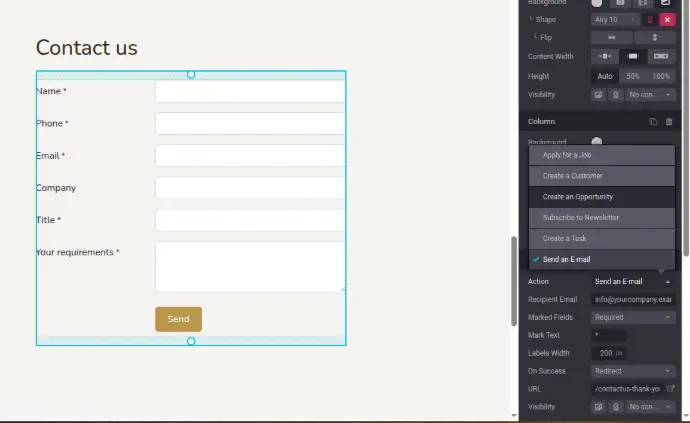Set Height to 50%
Viewport: 690px width, 423px height.
point(632,76)
